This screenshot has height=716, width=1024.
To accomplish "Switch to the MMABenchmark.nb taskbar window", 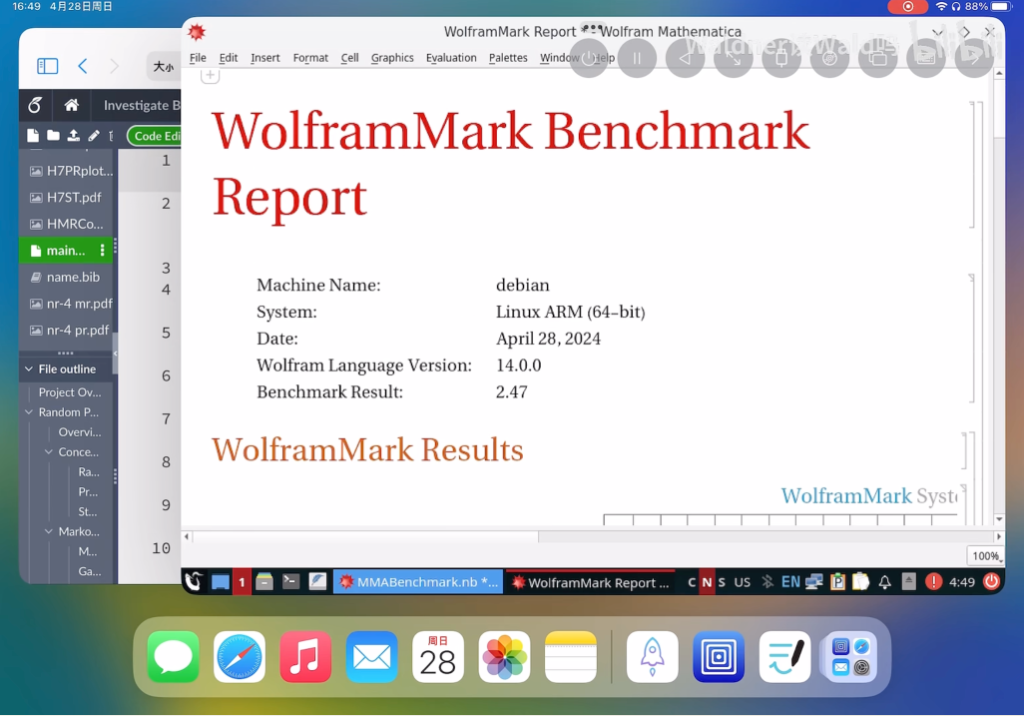I will click(x=418, y=582).
